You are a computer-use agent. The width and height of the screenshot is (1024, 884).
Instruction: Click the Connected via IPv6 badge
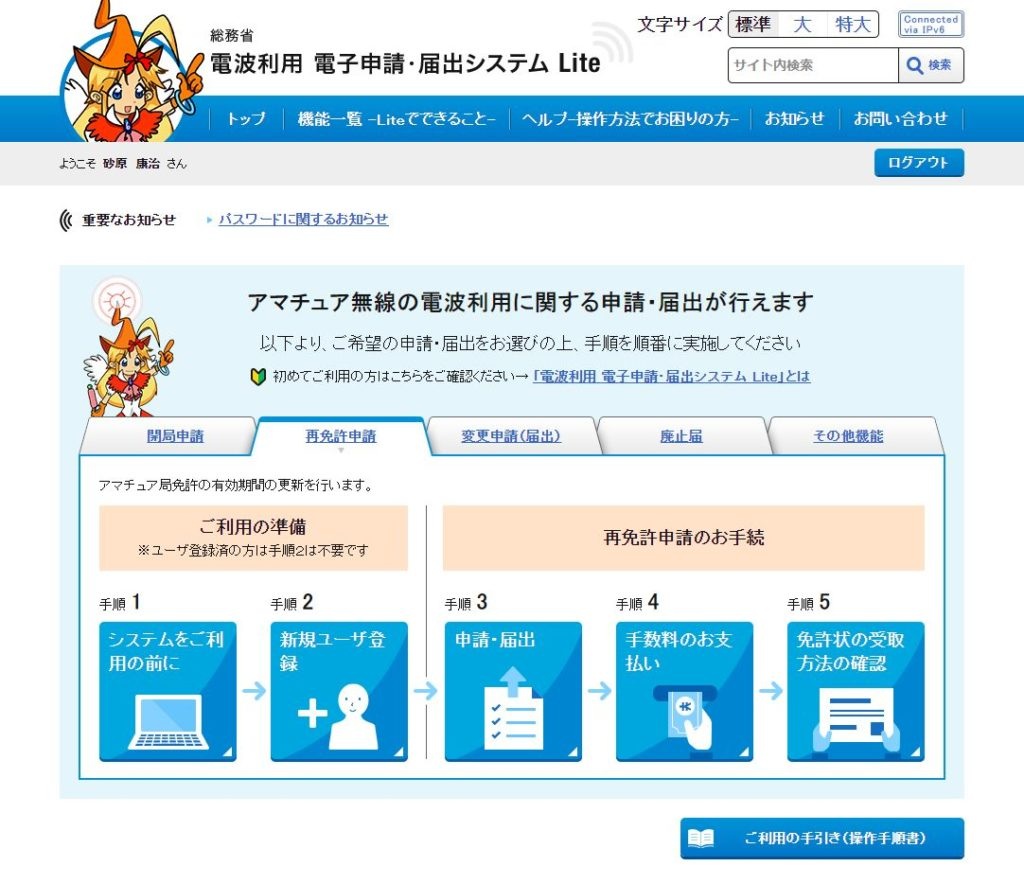930,24
